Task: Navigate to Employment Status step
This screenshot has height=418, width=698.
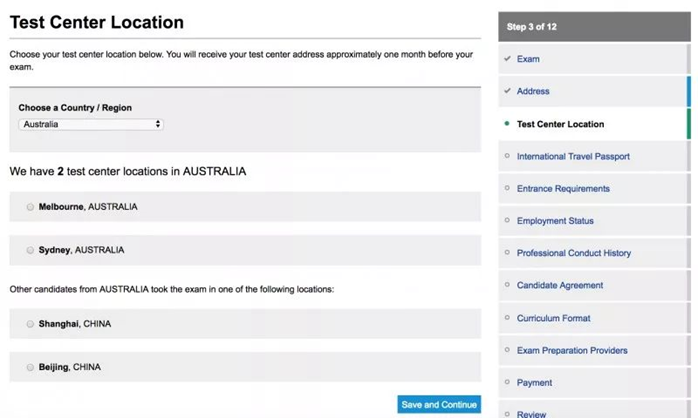Action: [x=555, y=221]
